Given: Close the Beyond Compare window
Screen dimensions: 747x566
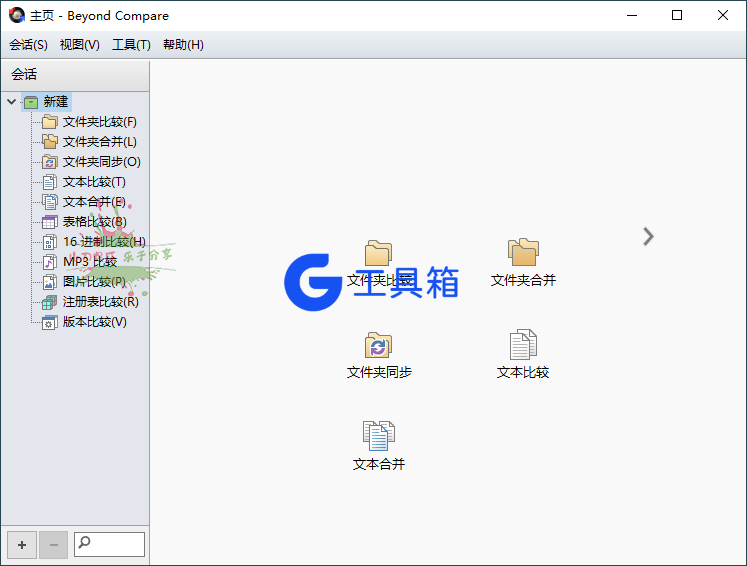Looking at the screenshot, I should click(x=723, y=15).
